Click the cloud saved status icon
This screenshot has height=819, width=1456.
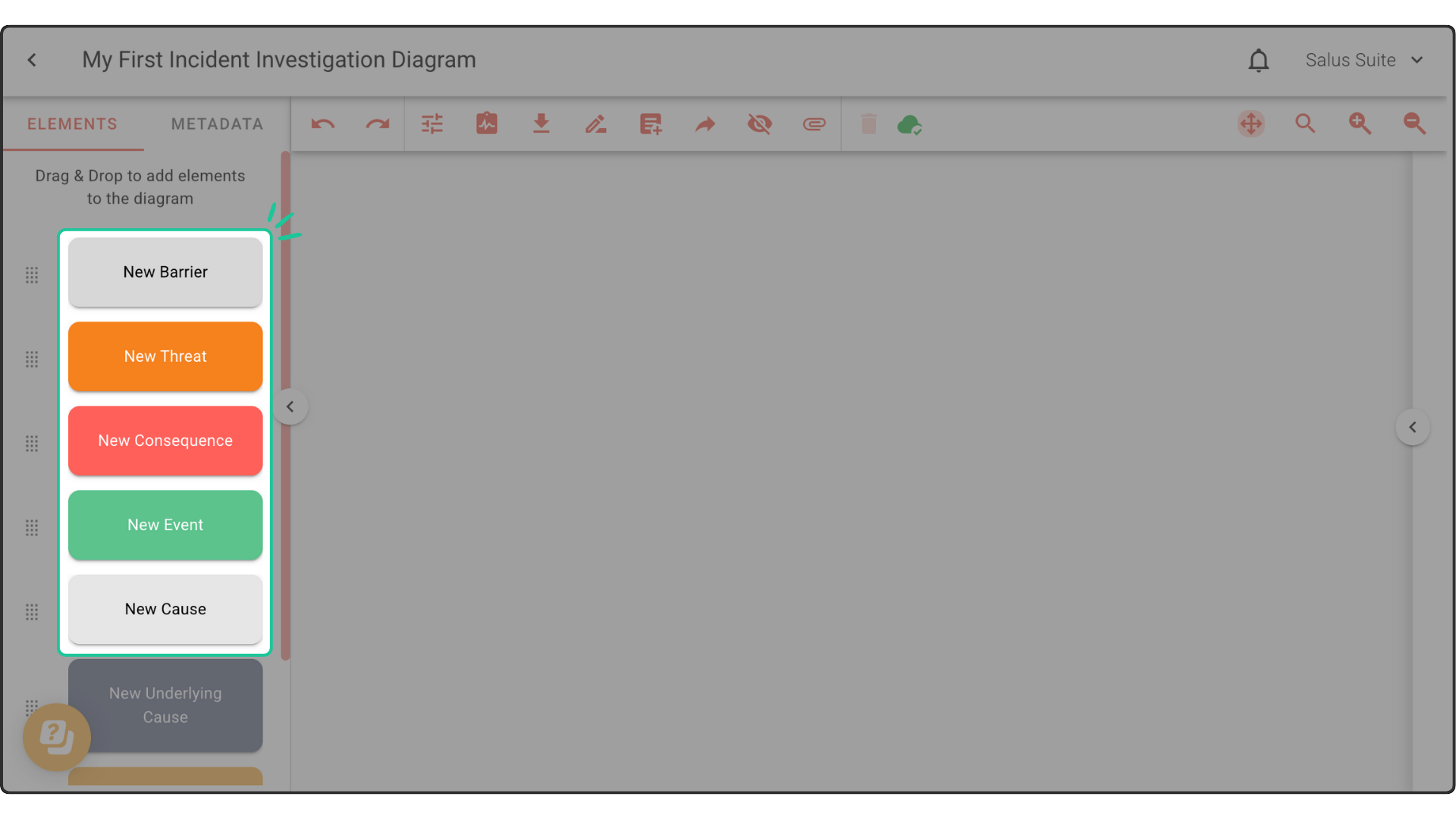[909, 124]
